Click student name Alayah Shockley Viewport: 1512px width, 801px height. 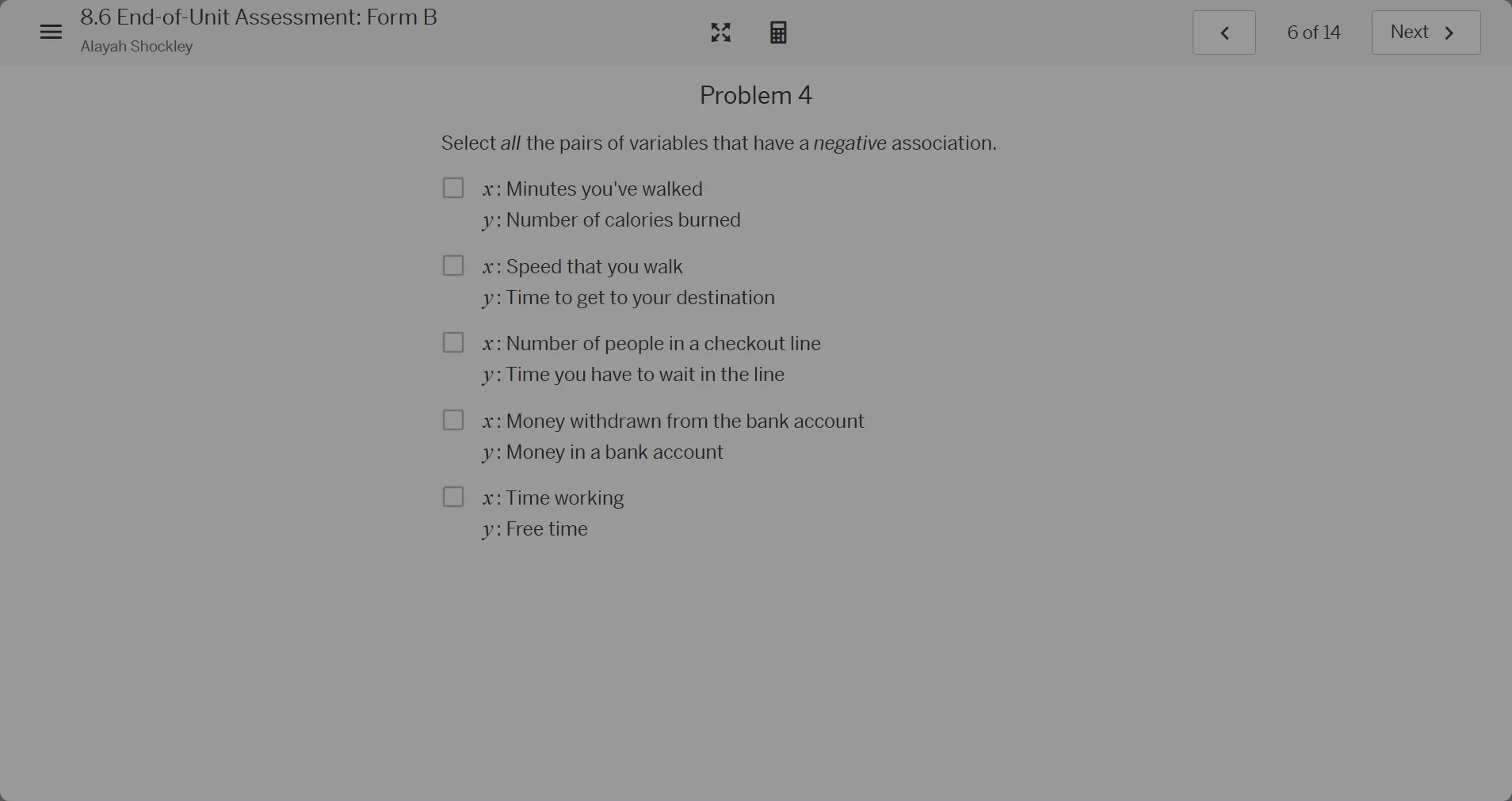(x=136, y=46)
